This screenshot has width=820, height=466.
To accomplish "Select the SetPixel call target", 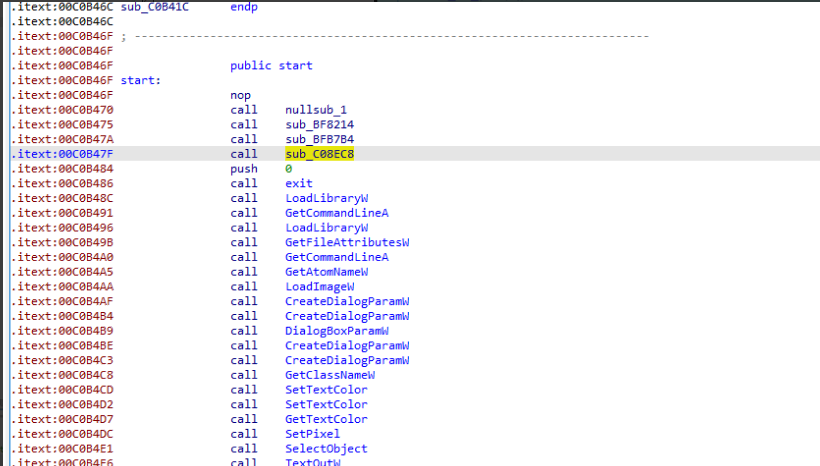I will [x=312, y=434].
